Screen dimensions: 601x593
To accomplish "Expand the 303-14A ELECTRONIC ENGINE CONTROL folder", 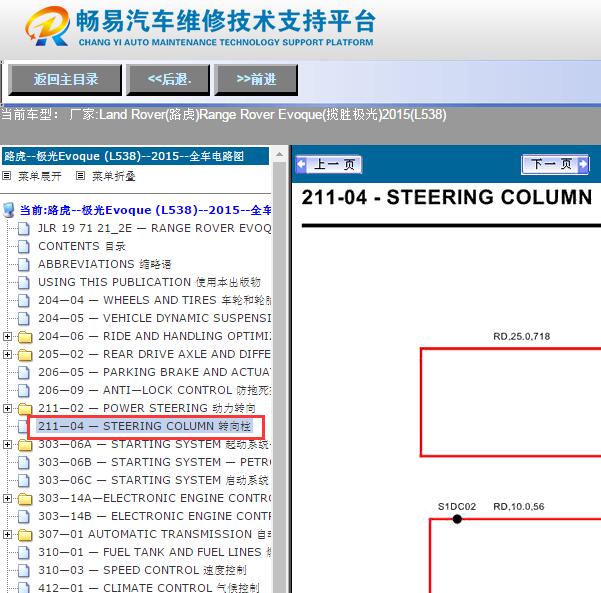I will click(x=7, y=499).
